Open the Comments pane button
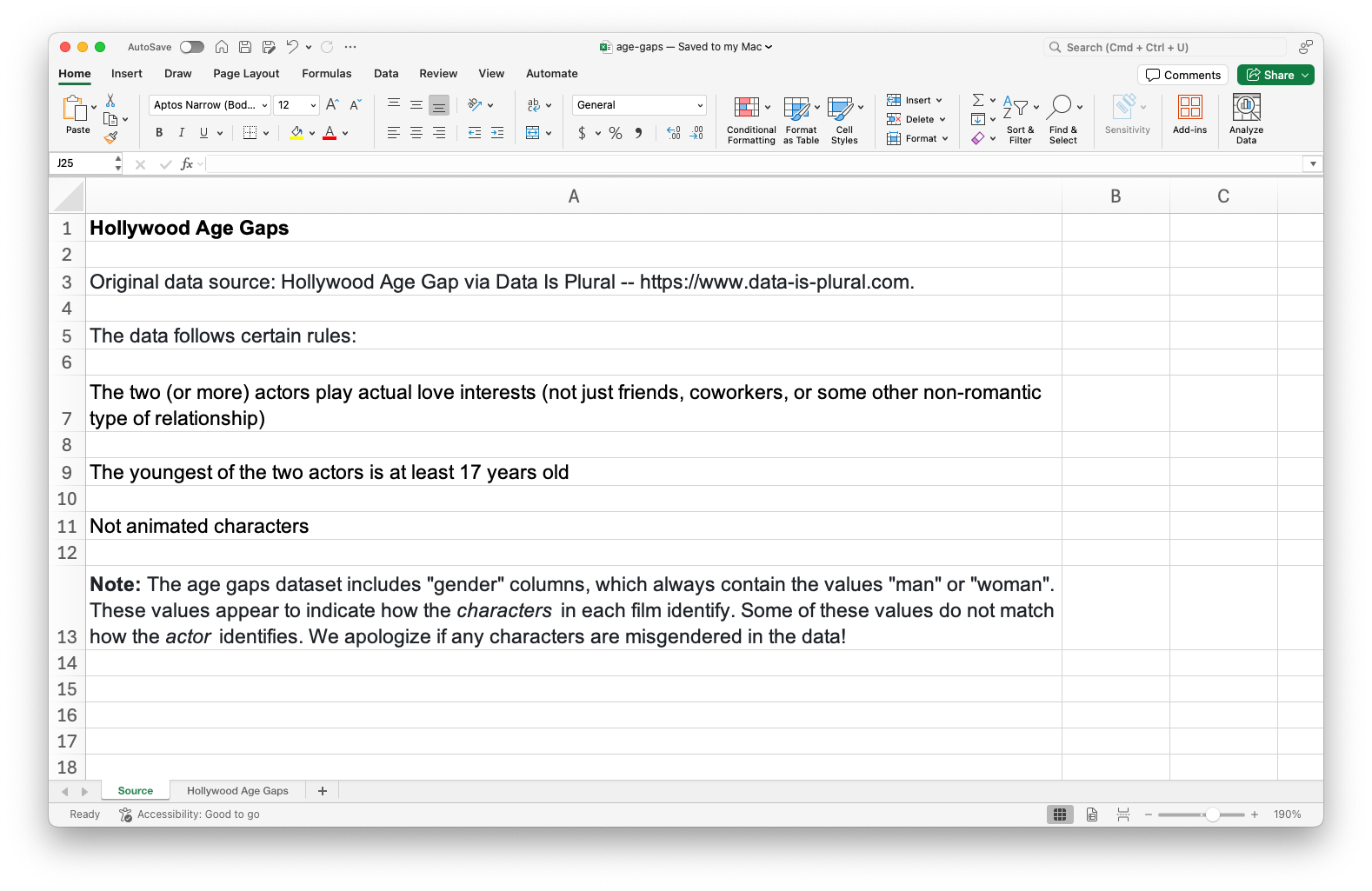Screen dimensions: 1372x891 [x=1182, y=76]
